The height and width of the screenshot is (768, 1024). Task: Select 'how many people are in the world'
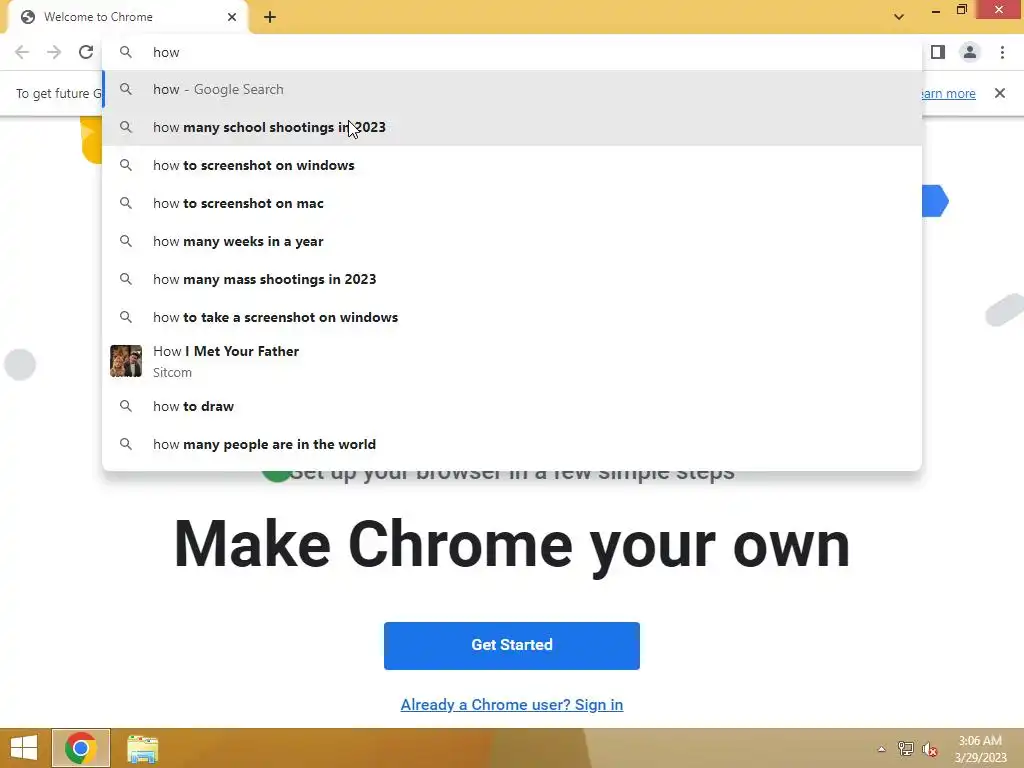pyautogui.click(x=512, y=444)
